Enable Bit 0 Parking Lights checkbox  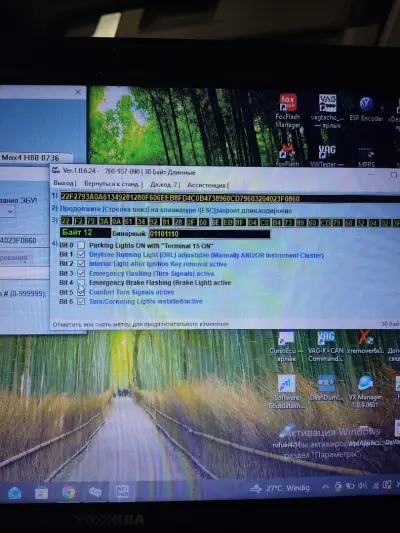[81, 245]
